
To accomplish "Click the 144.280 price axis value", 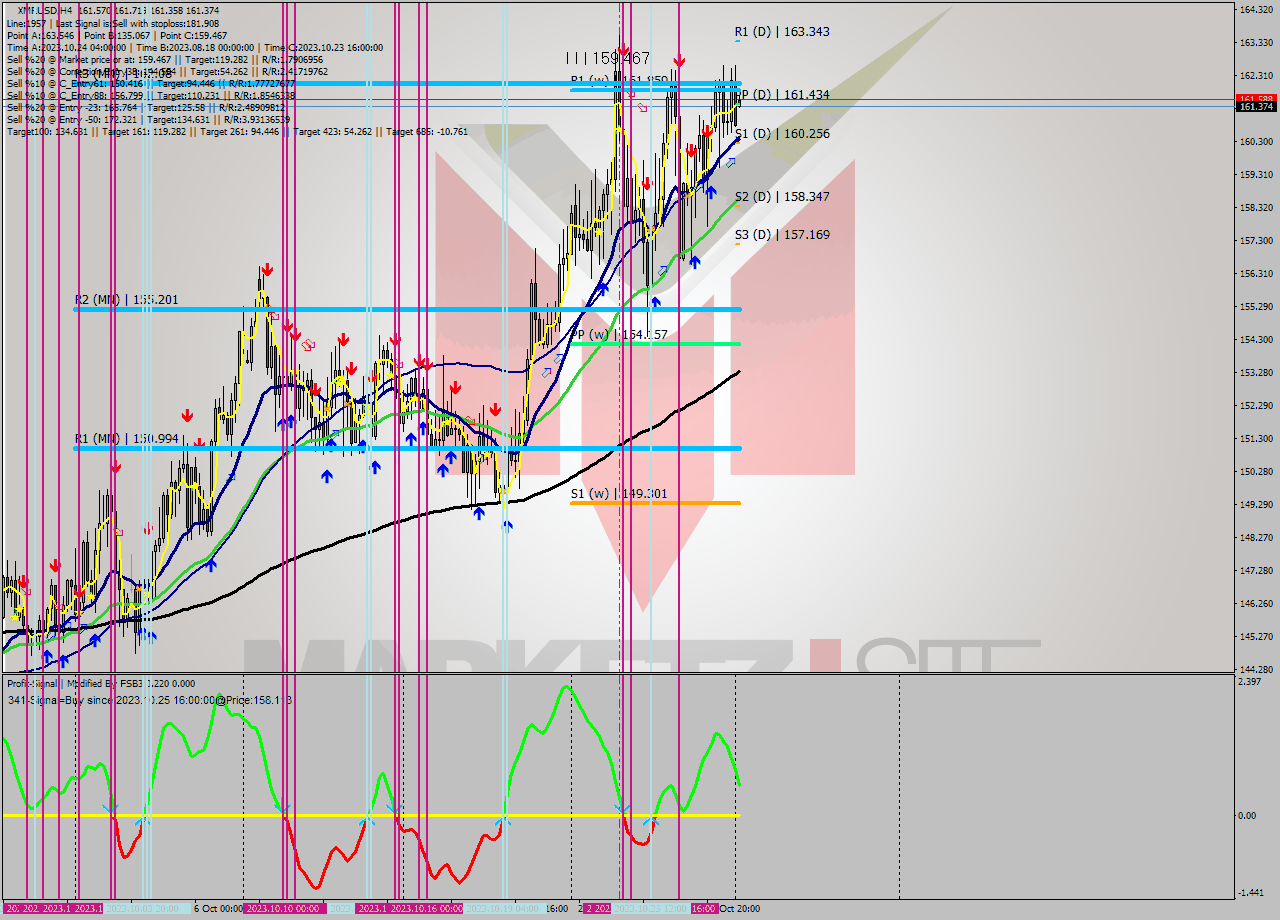I will pyautogui.click(x=1255, y=669).
